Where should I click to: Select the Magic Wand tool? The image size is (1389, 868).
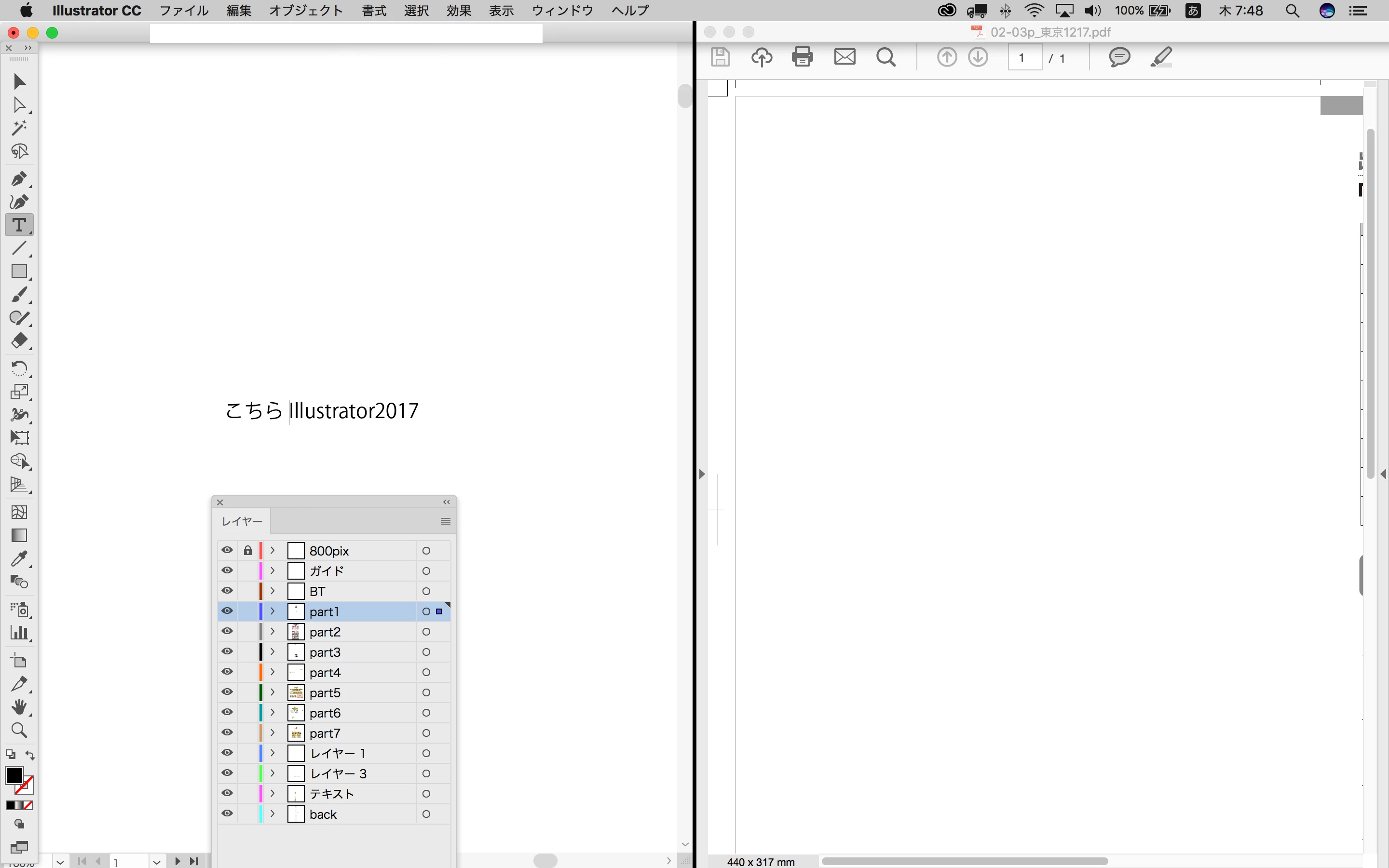[x=18, y=127]
